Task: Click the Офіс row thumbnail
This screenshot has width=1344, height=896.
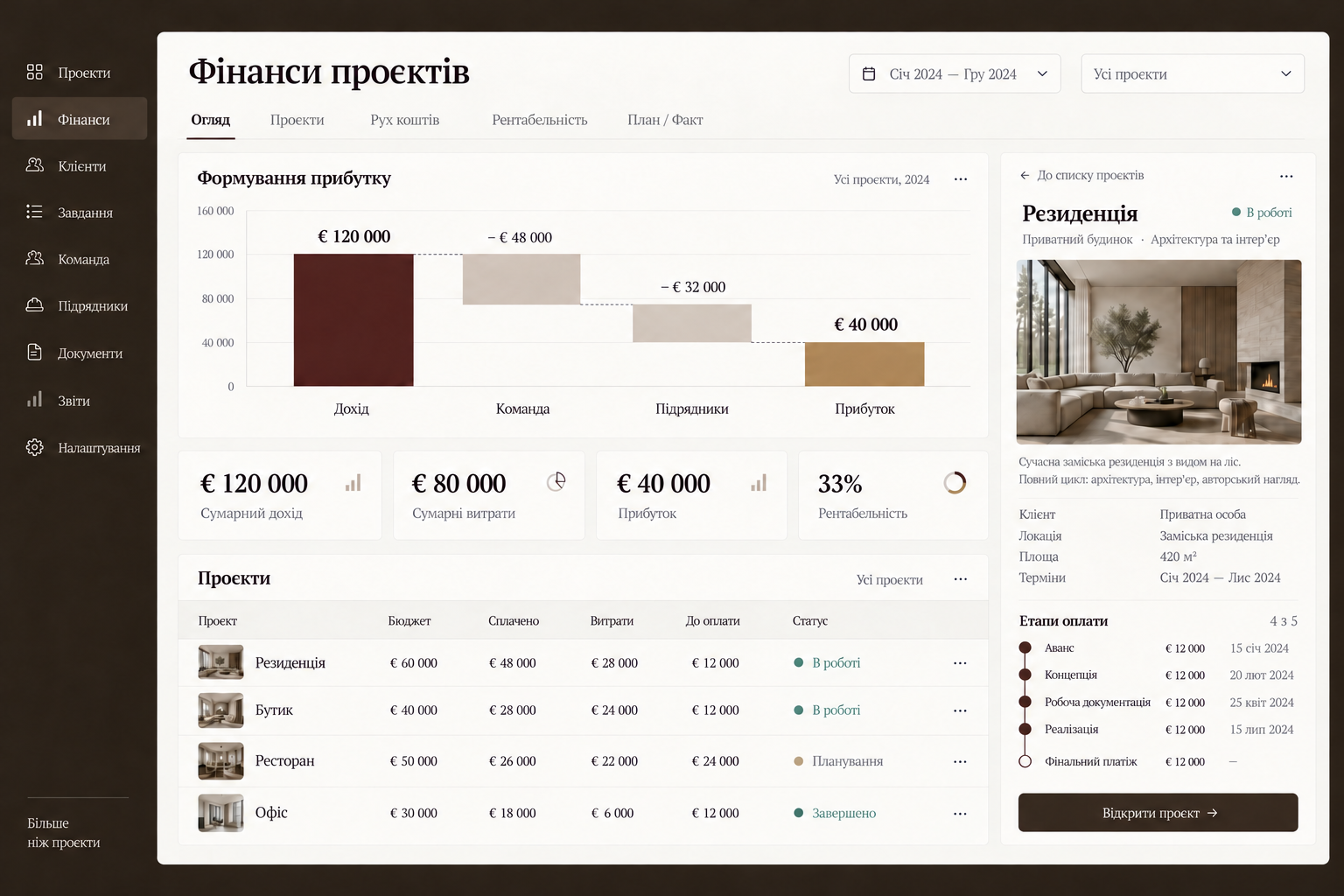Action: coord(220,813)
